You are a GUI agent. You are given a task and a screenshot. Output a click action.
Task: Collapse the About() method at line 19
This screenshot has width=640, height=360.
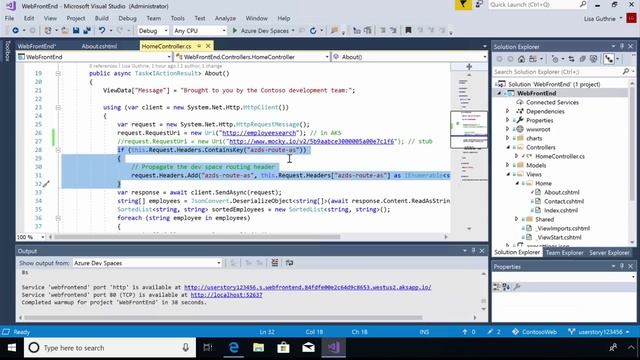pos(58,73)
